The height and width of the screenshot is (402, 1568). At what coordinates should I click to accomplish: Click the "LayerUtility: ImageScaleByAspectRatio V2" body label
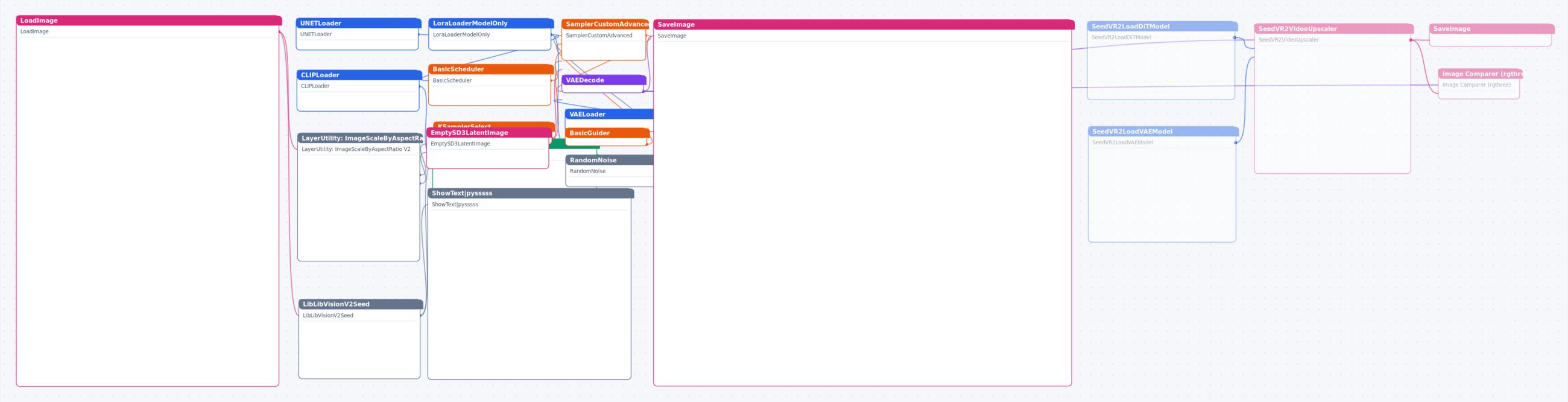[356, 149]
